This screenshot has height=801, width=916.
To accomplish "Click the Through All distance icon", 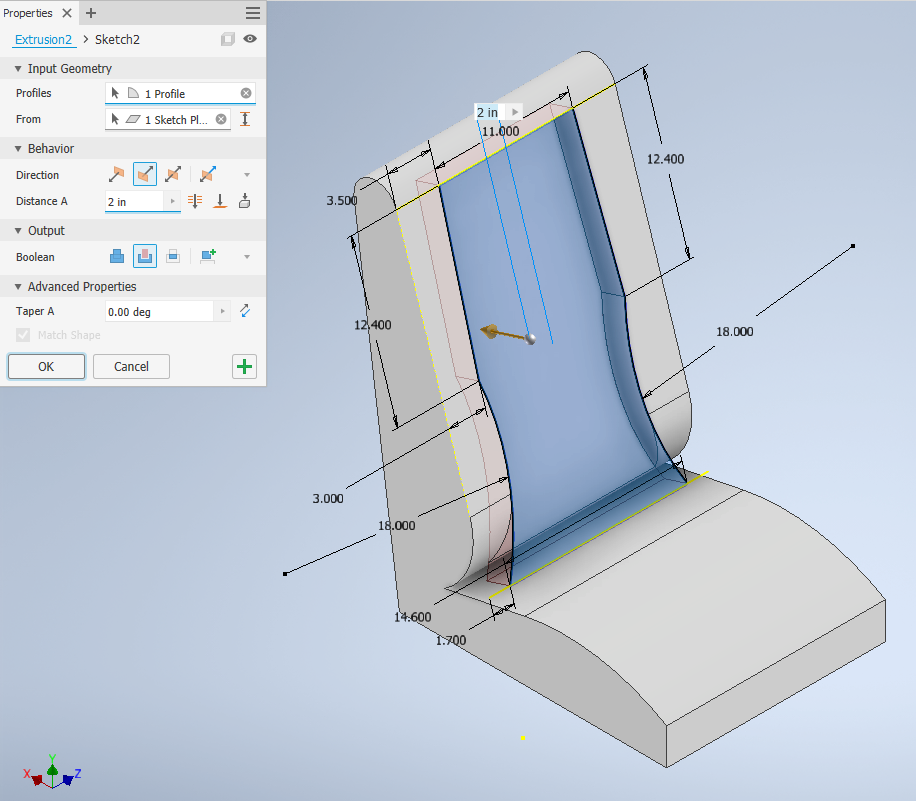I will (x=195, y=202).
